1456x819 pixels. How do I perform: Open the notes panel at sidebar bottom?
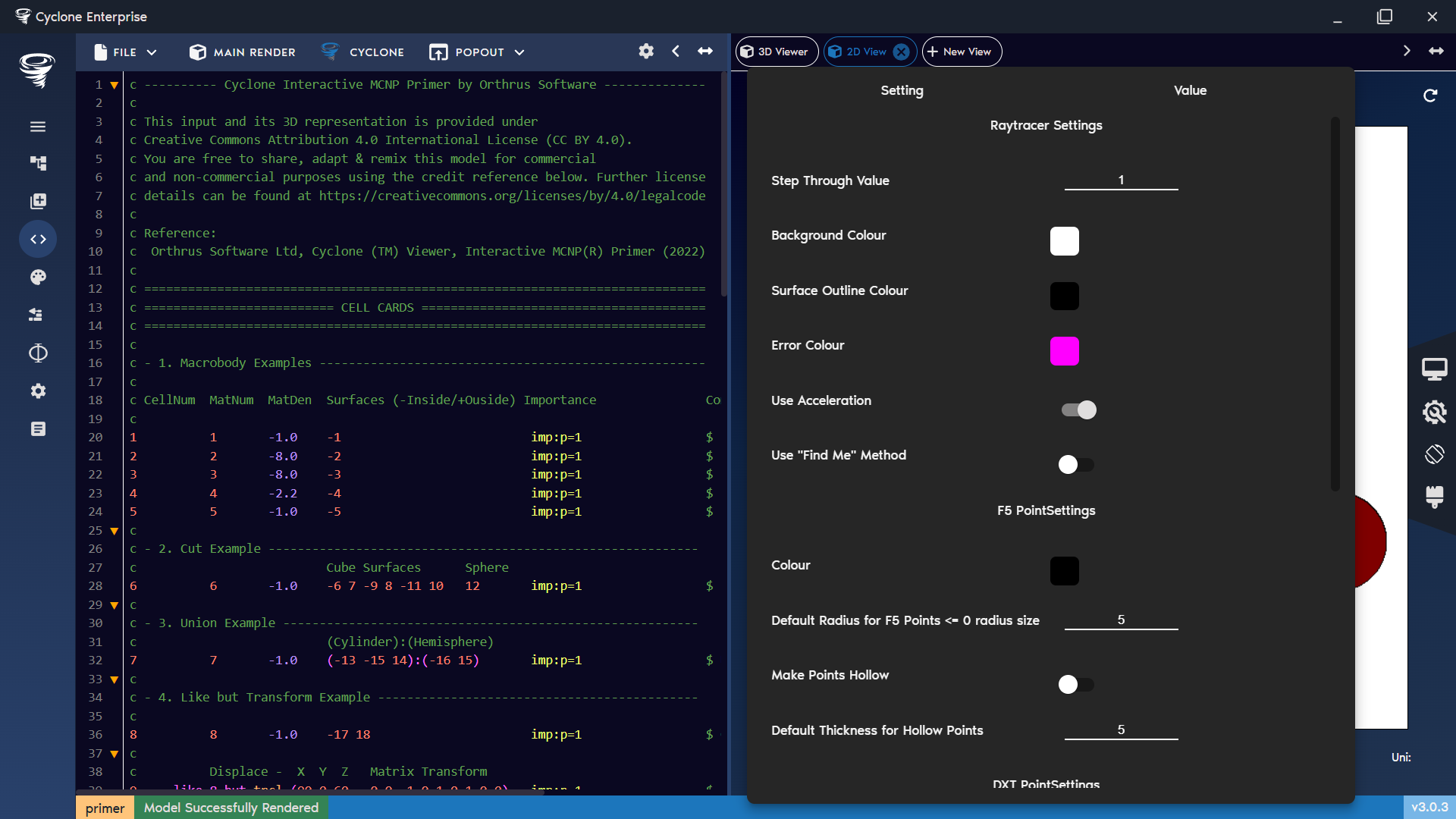pyautogui.click(x=38, y=428)
